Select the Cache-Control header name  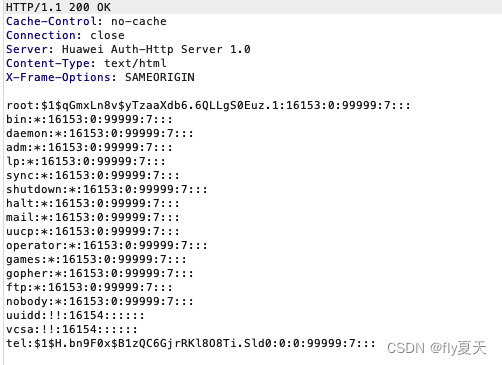click(54, 21)
